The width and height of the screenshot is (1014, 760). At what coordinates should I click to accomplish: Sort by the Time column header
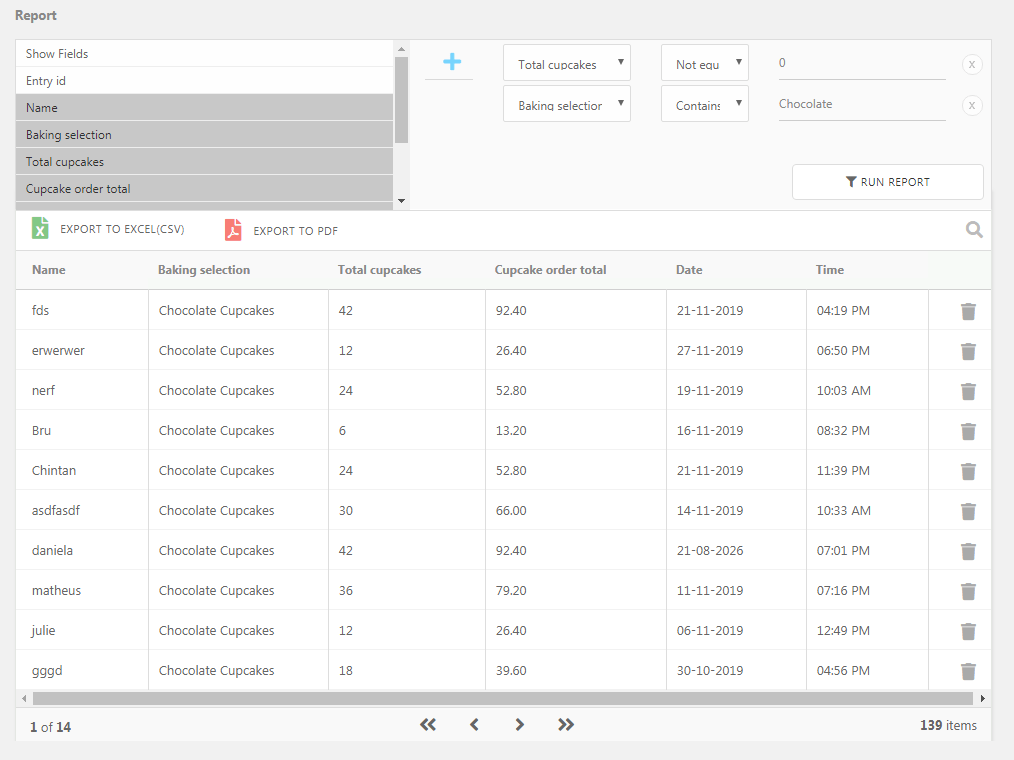tap(829, 270)
